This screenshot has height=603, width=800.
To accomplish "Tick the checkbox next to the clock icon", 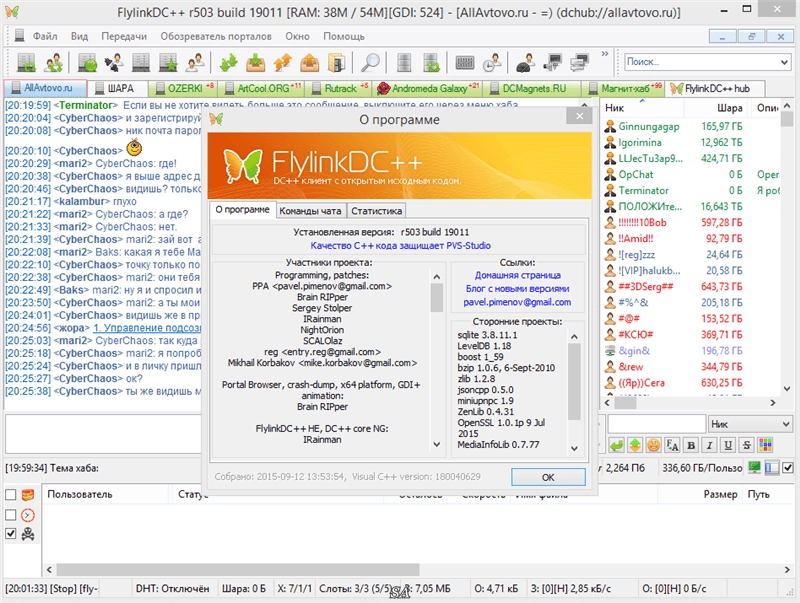I will (10, 515).
